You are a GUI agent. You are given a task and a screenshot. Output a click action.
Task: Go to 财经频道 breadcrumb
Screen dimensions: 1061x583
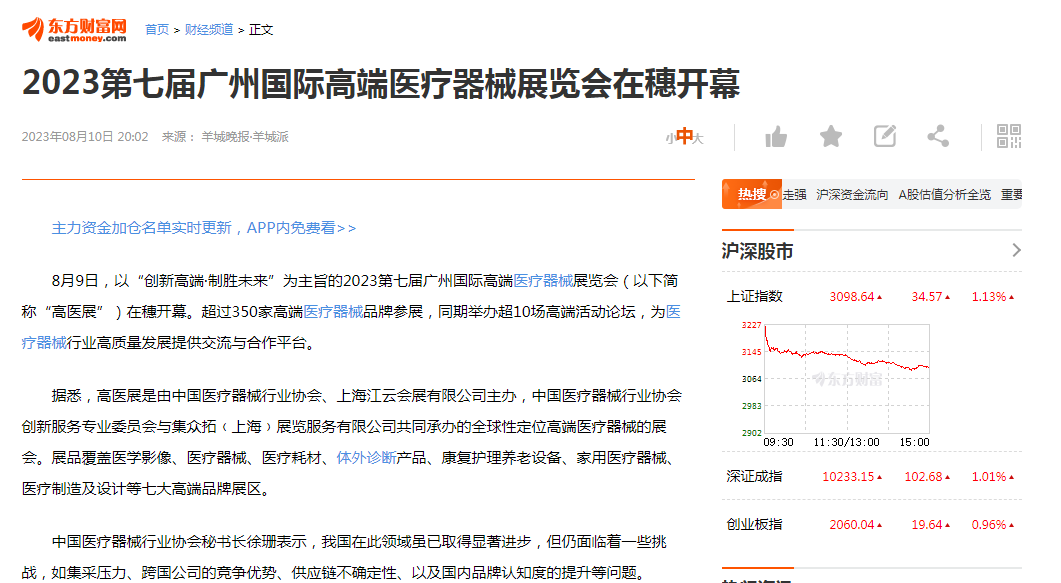(x=209, y=30)
